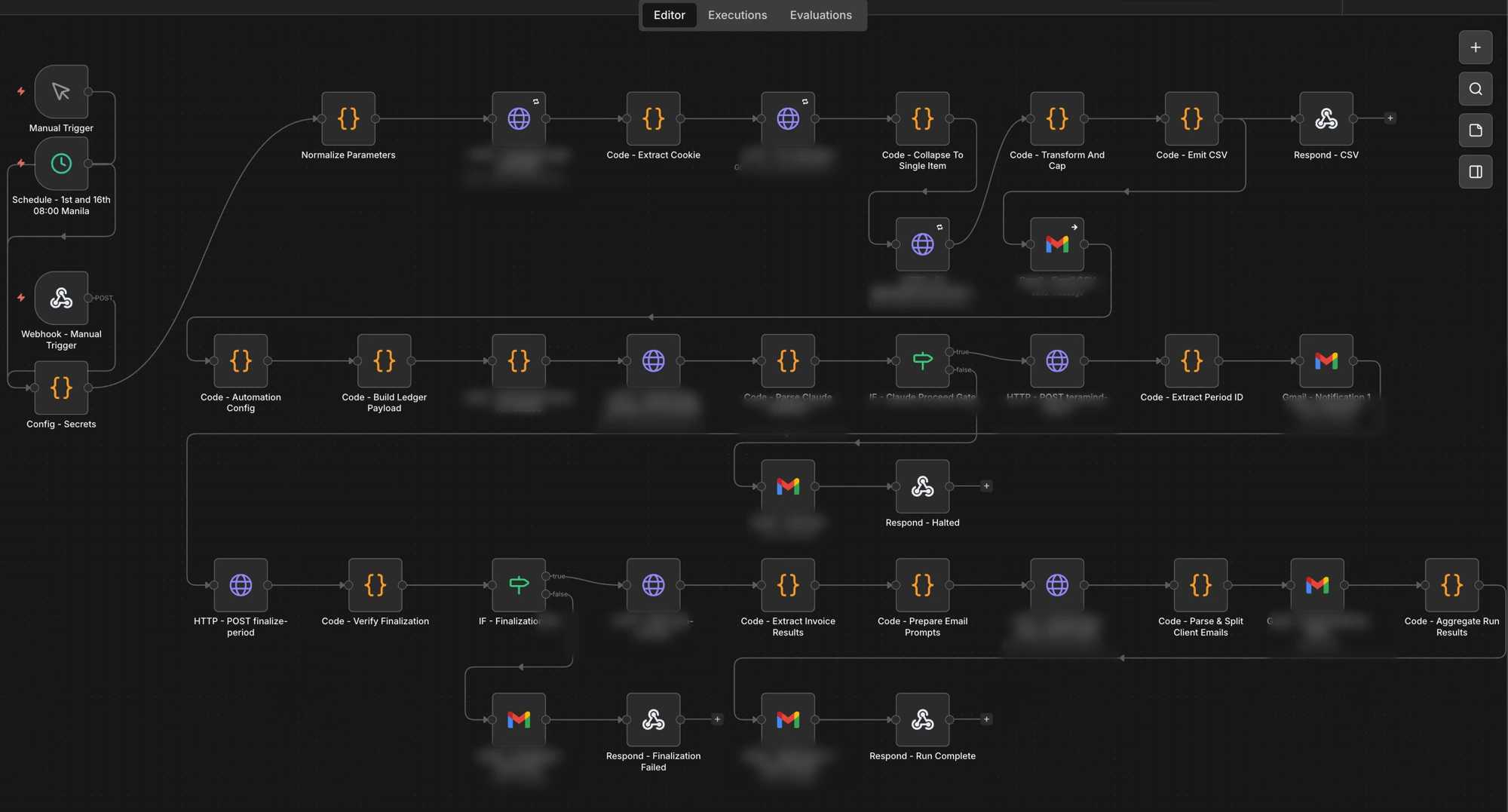Add a sticky note with note icon

coord(1475,130)
